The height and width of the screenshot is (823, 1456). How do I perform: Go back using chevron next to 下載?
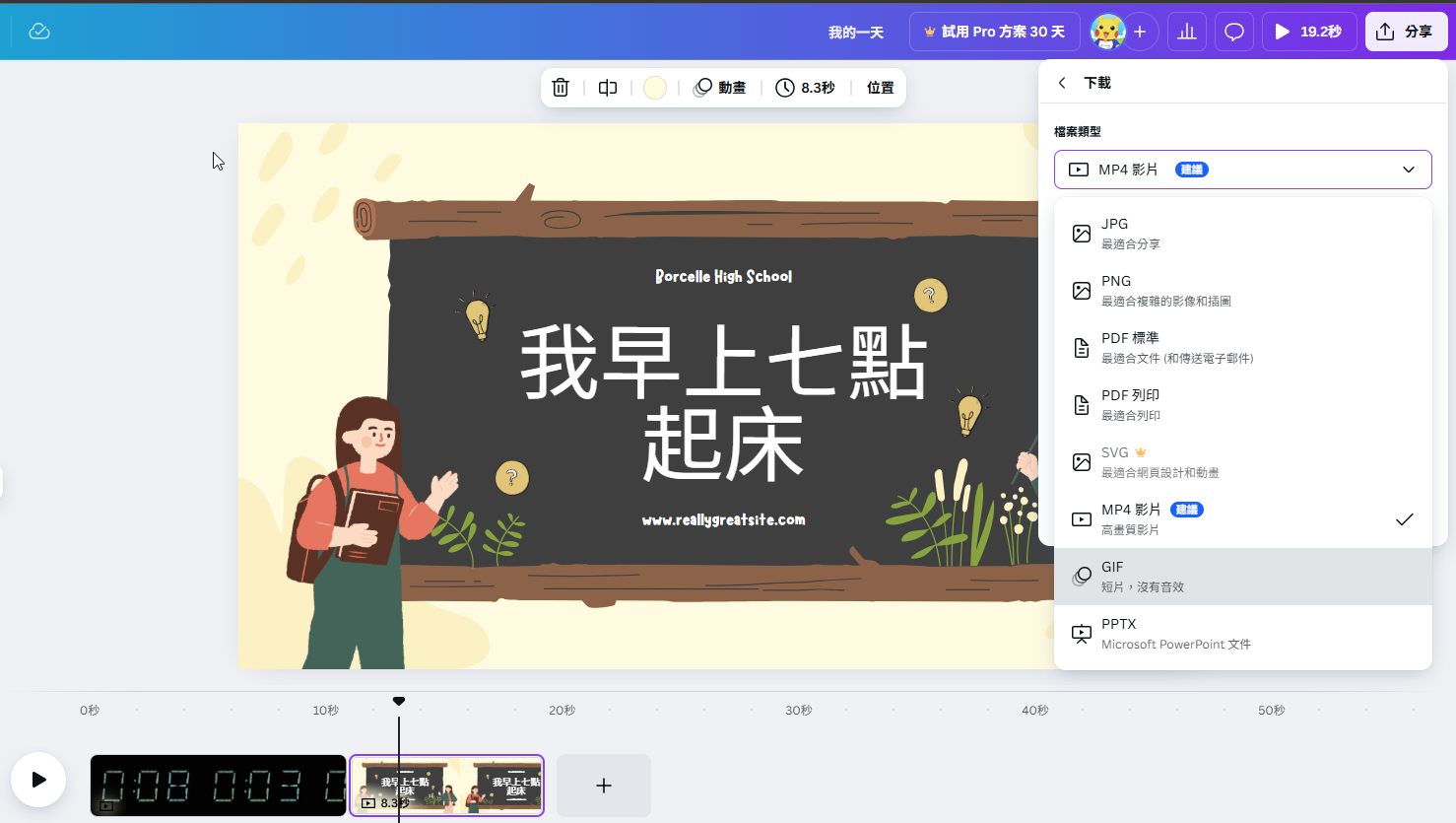tap(1061, 83)
